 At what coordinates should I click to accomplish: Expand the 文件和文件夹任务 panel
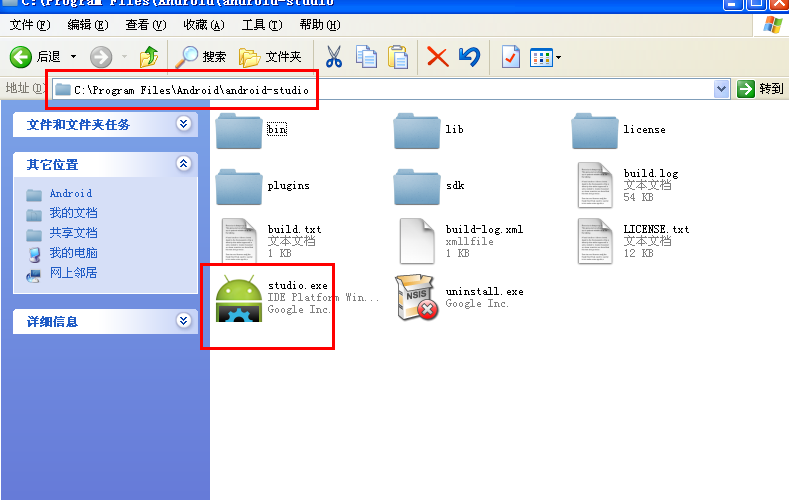pyautogui.click(x=184, y=124)
